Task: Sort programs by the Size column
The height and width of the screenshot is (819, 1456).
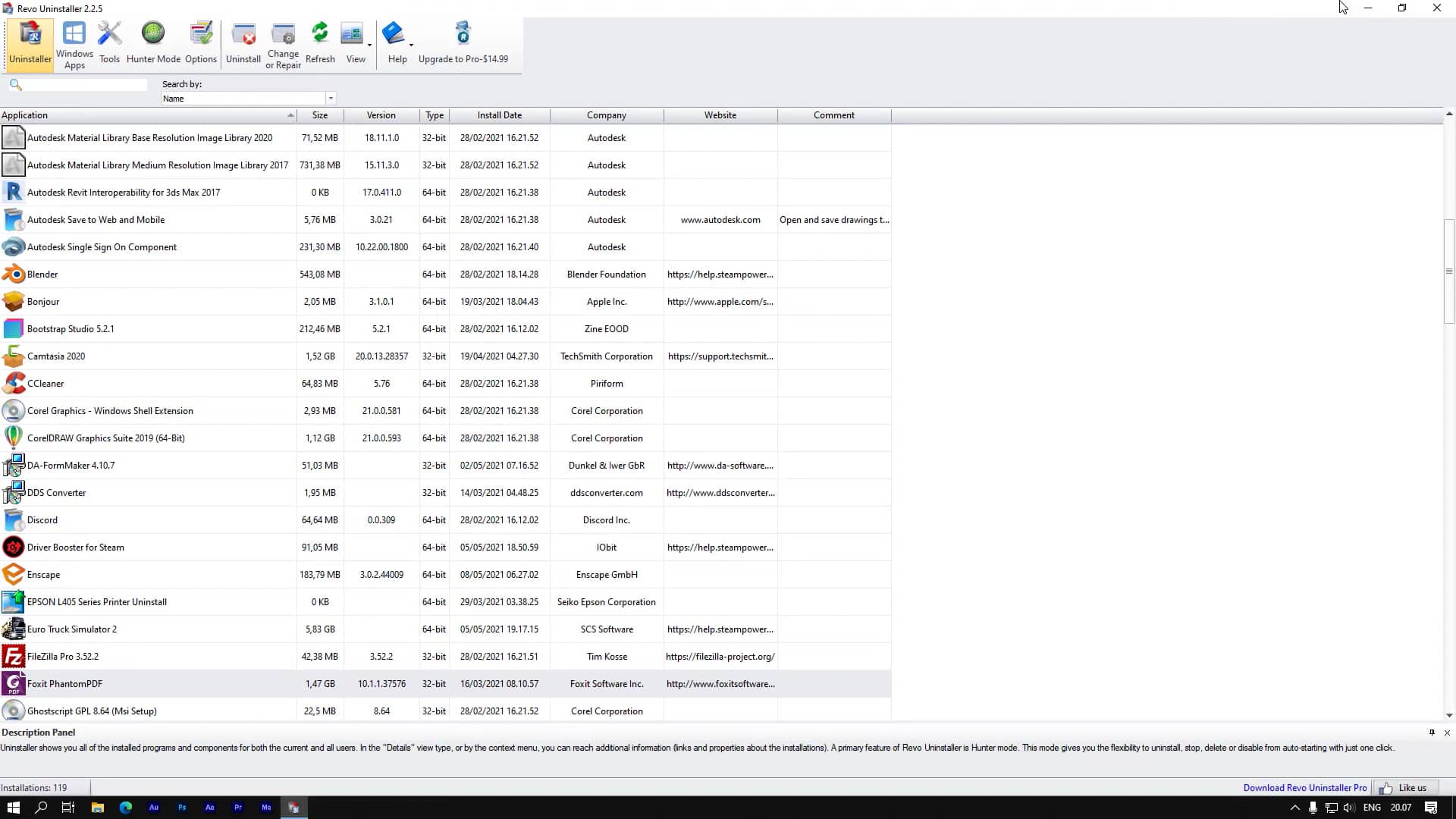Action: (320, 115)
